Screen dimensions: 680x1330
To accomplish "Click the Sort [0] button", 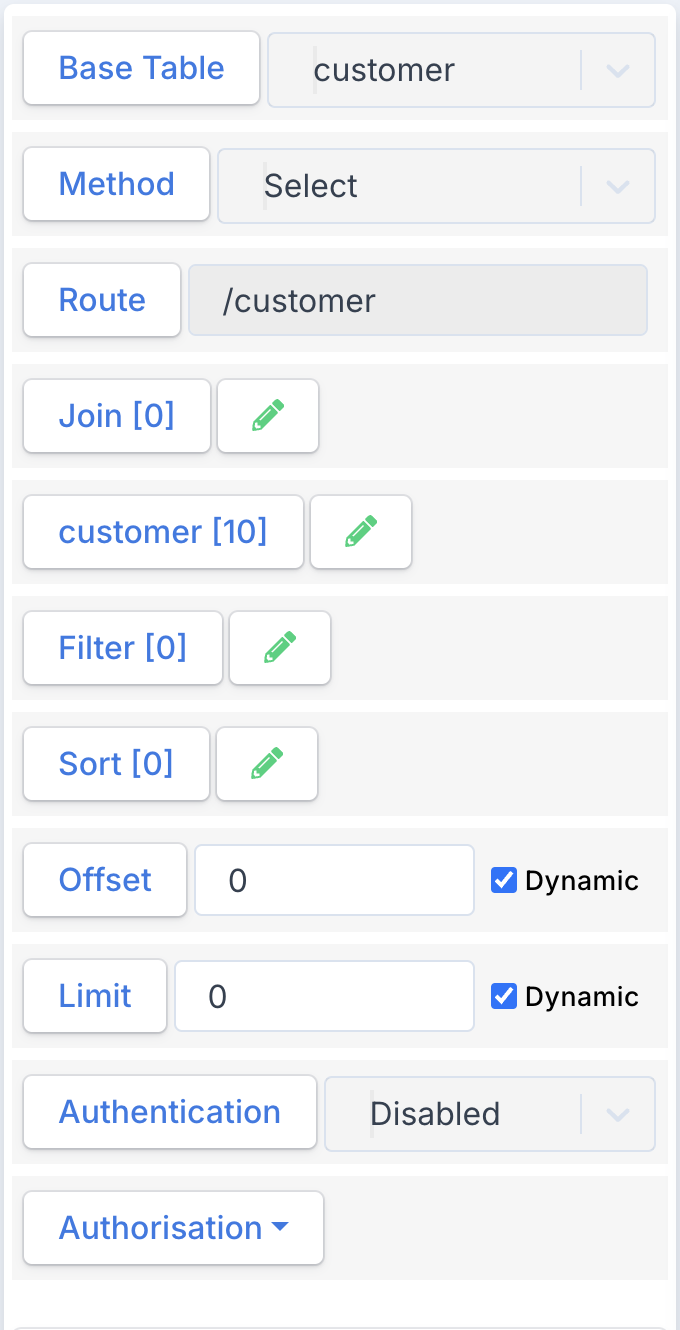I will pos(116,764).
